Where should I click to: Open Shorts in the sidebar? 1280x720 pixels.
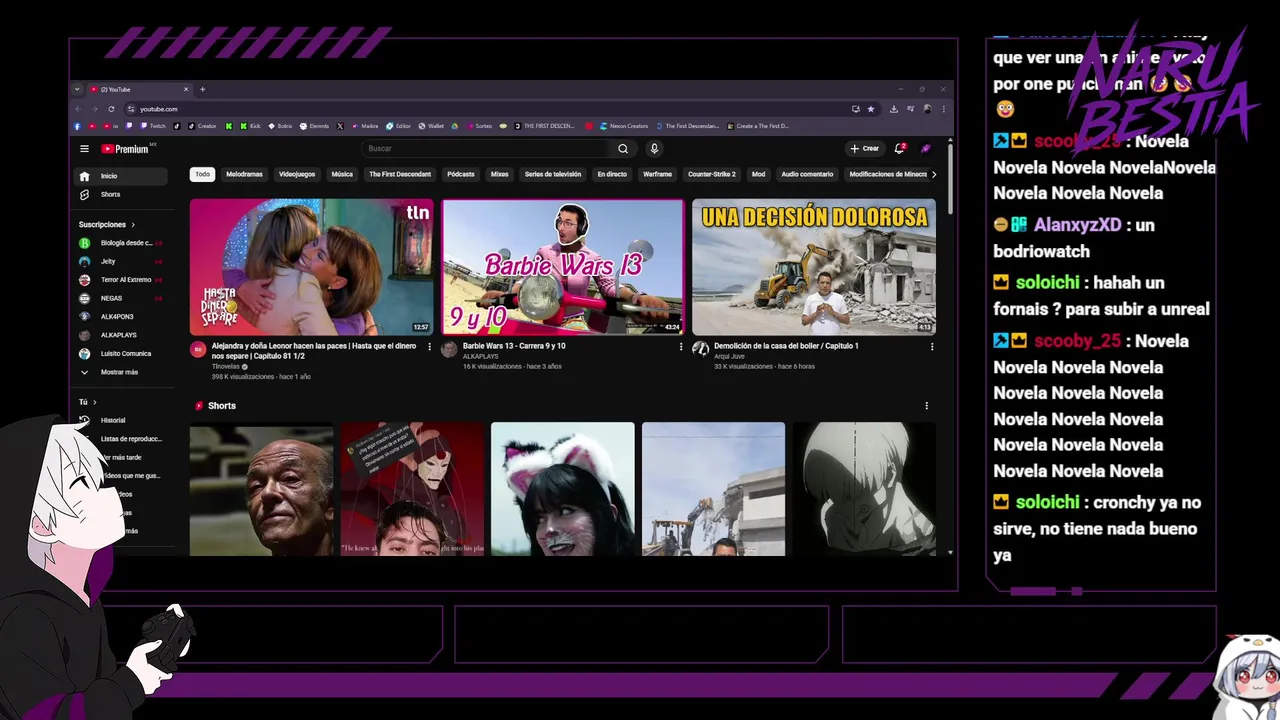click(x=121, y=194)
